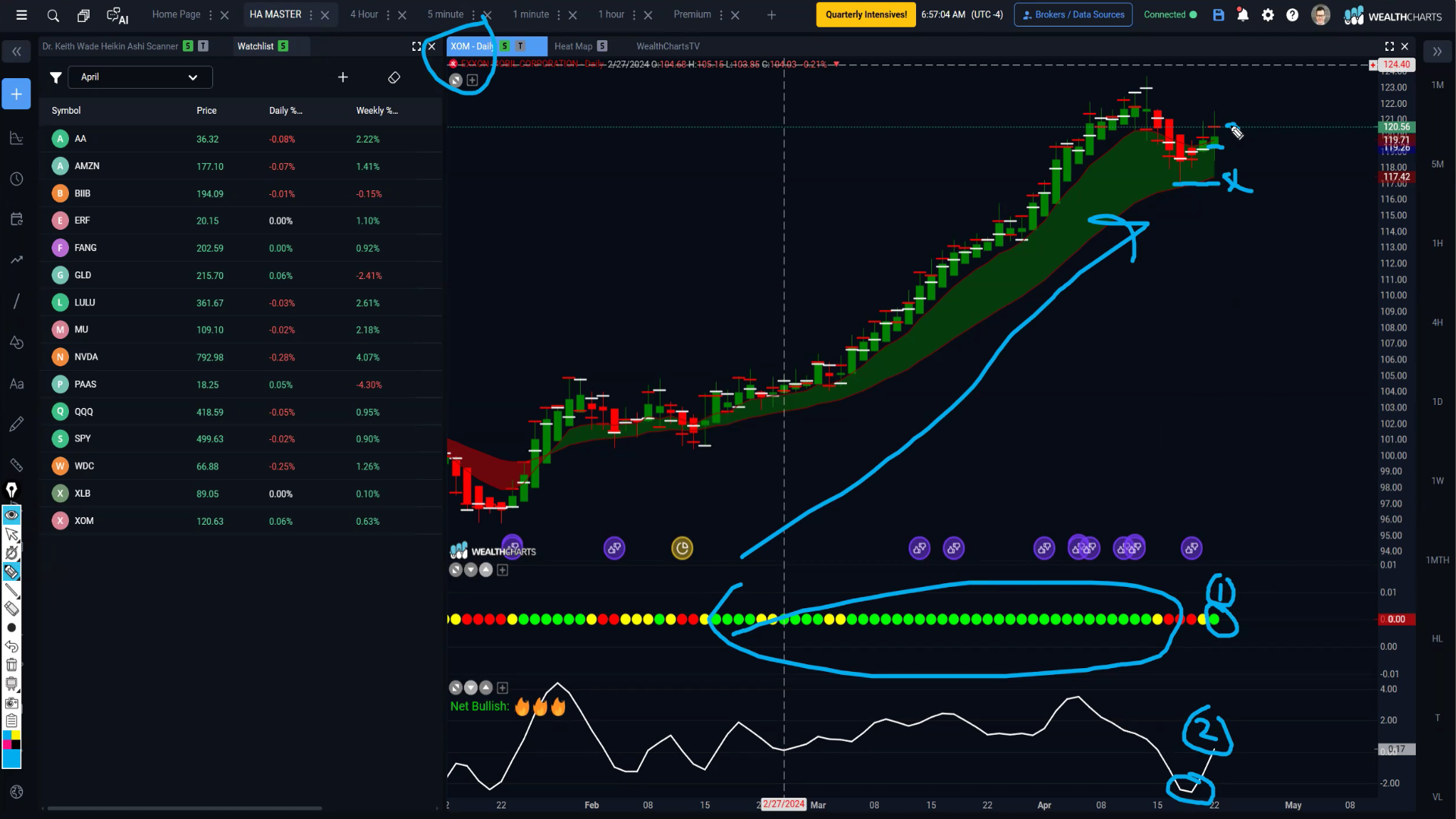Take a screenshot with the camera icon
1456x819 pixels.
click(x=11, y=703)
